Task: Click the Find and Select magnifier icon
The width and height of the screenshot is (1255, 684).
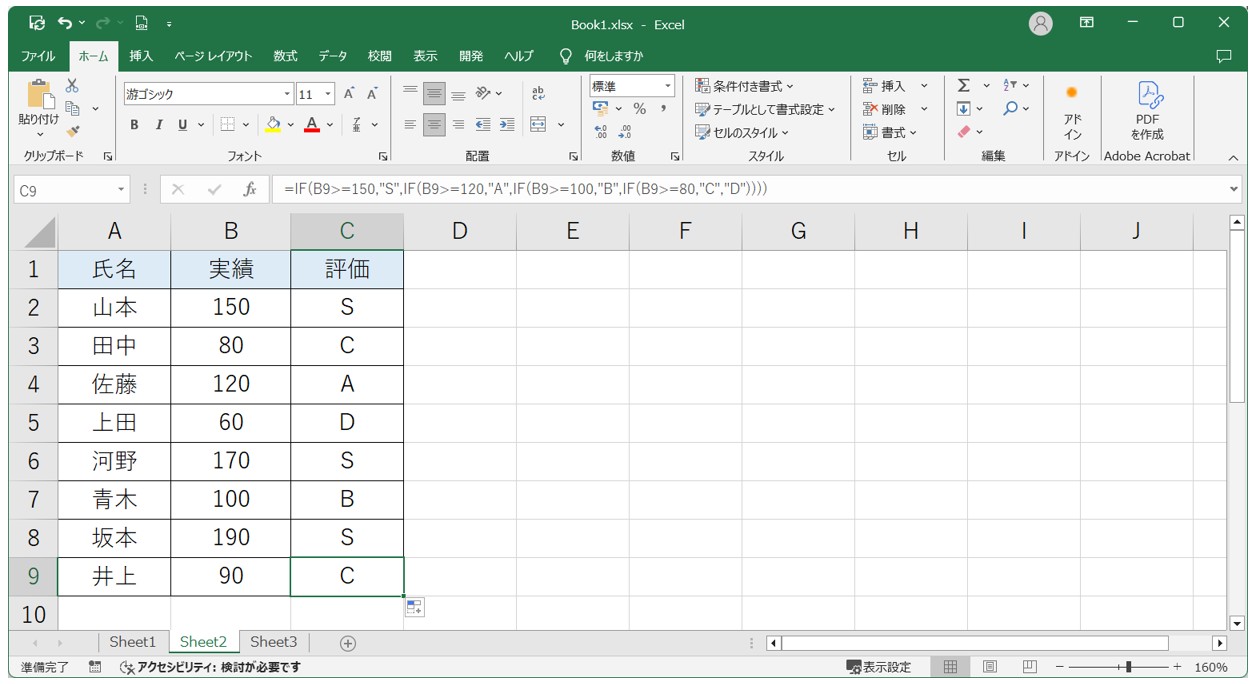Action: click(x=1010, y=109)
